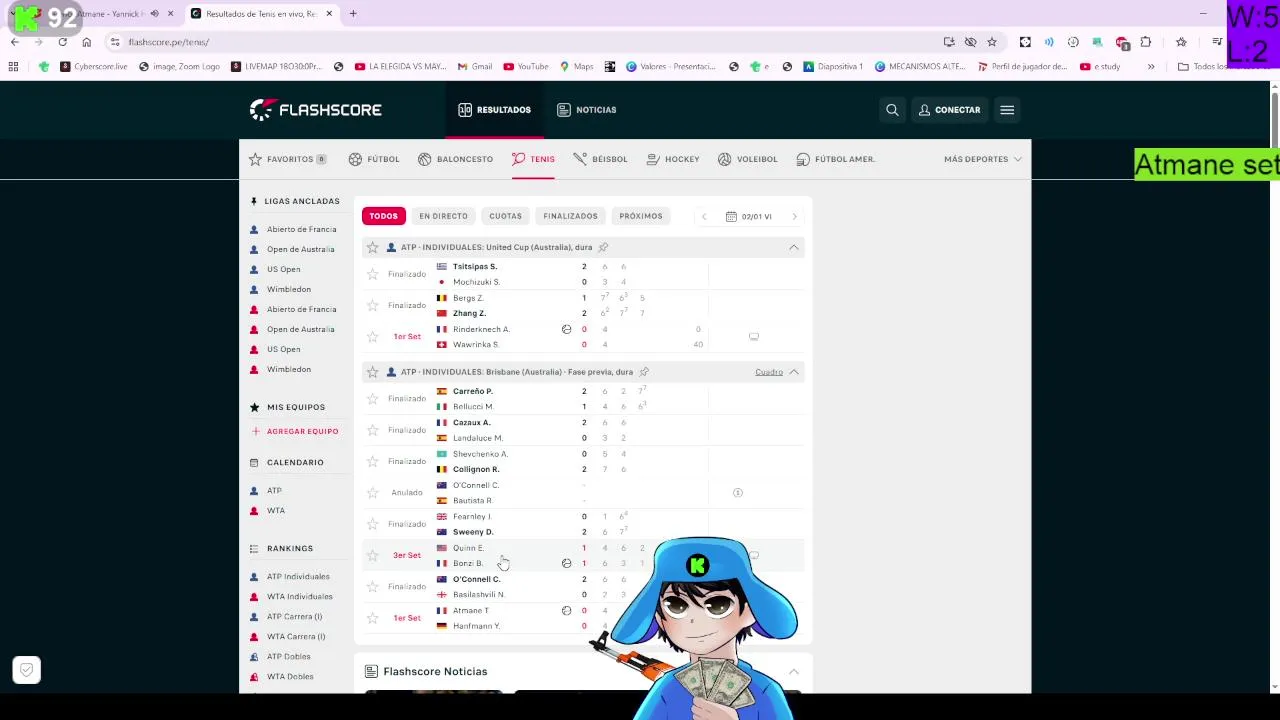
Task: Click the Conectar login button
Action: [x=949, y=110]
